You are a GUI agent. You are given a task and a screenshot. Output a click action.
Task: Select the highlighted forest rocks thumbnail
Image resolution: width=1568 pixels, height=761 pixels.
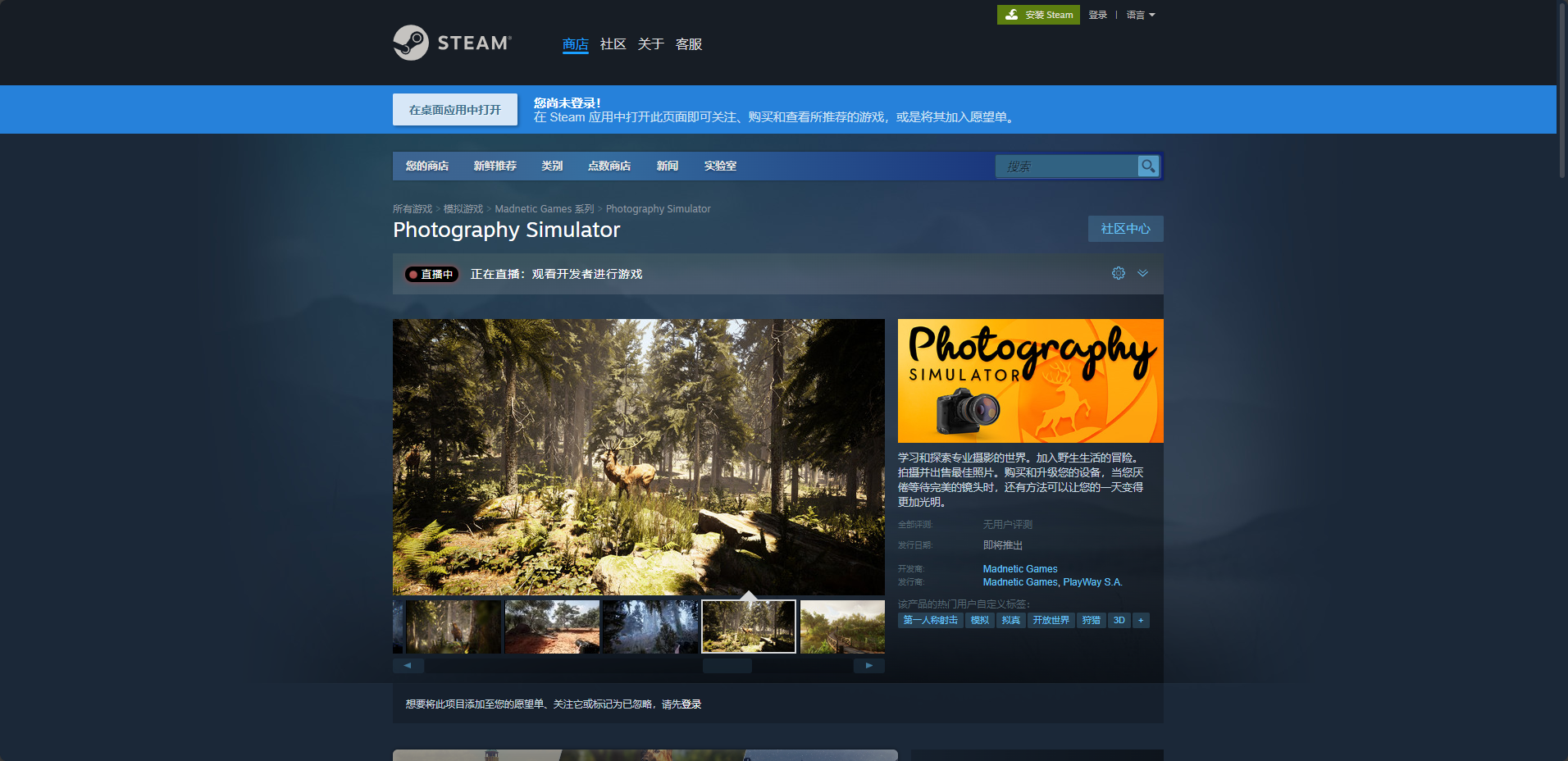pos(749,627)
